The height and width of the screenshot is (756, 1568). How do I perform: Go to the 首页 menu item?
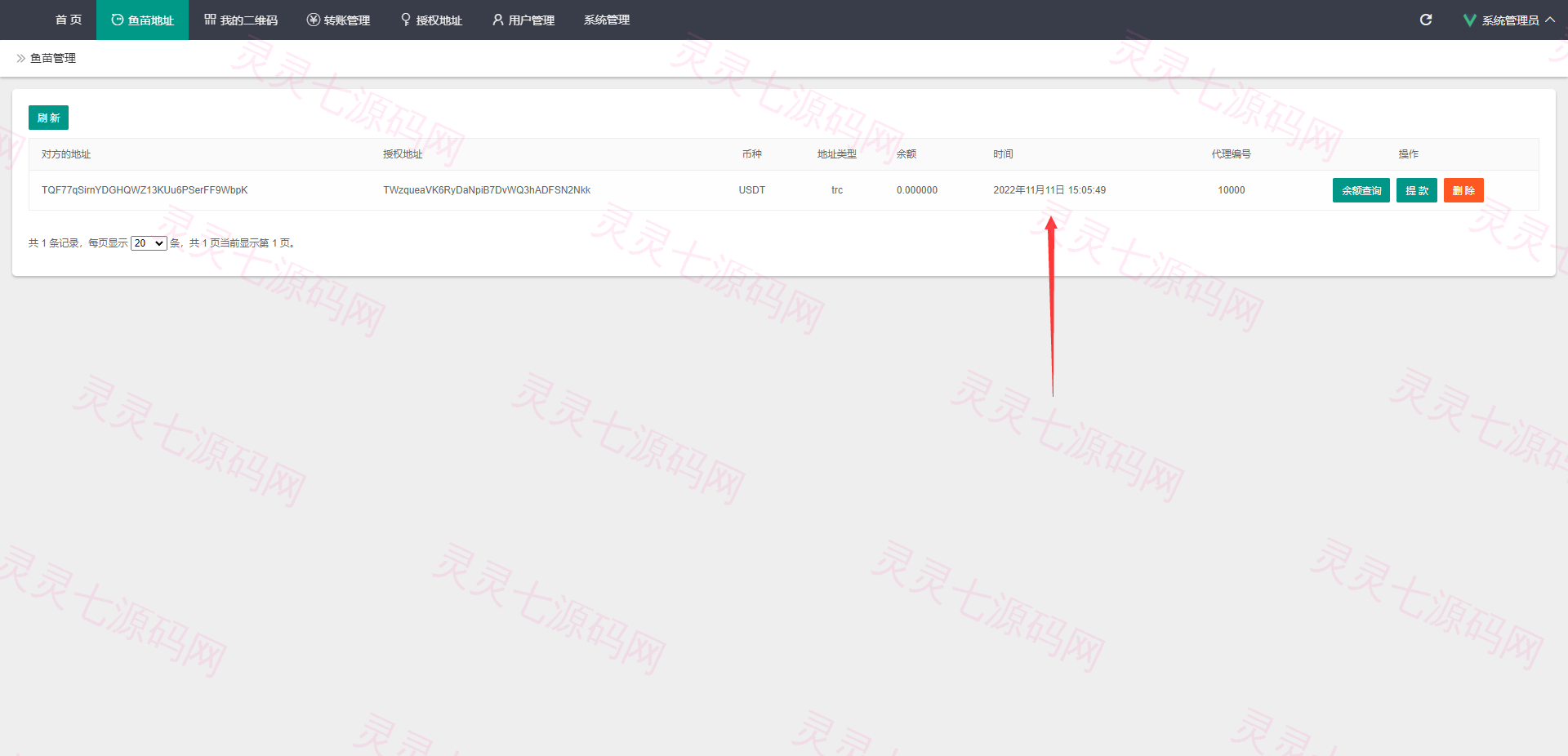click(x=69, y=20)
